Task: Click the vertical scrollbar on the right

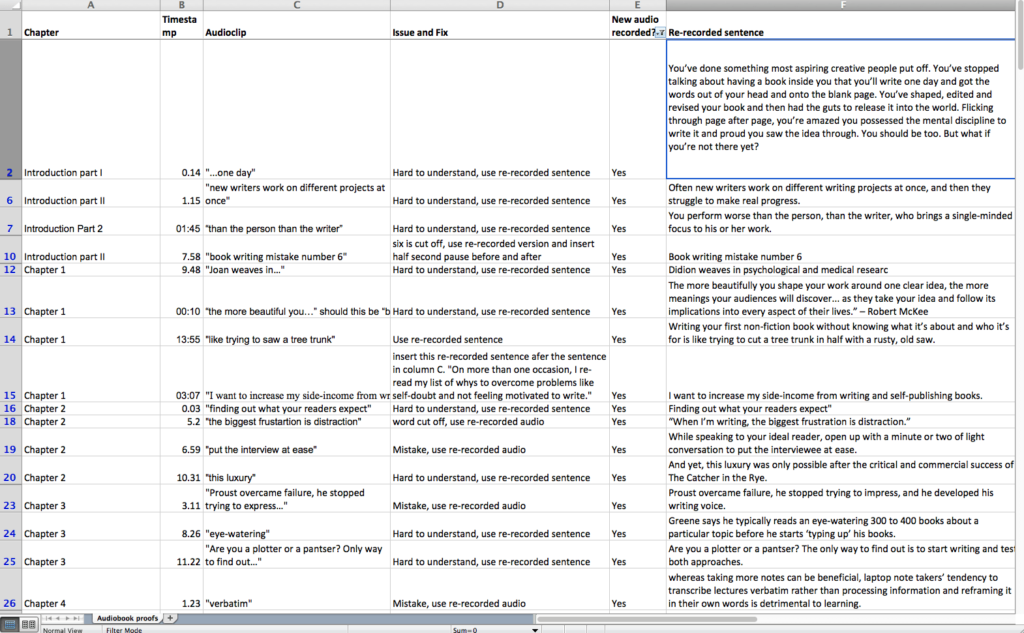Action: tap(1018, 300)
